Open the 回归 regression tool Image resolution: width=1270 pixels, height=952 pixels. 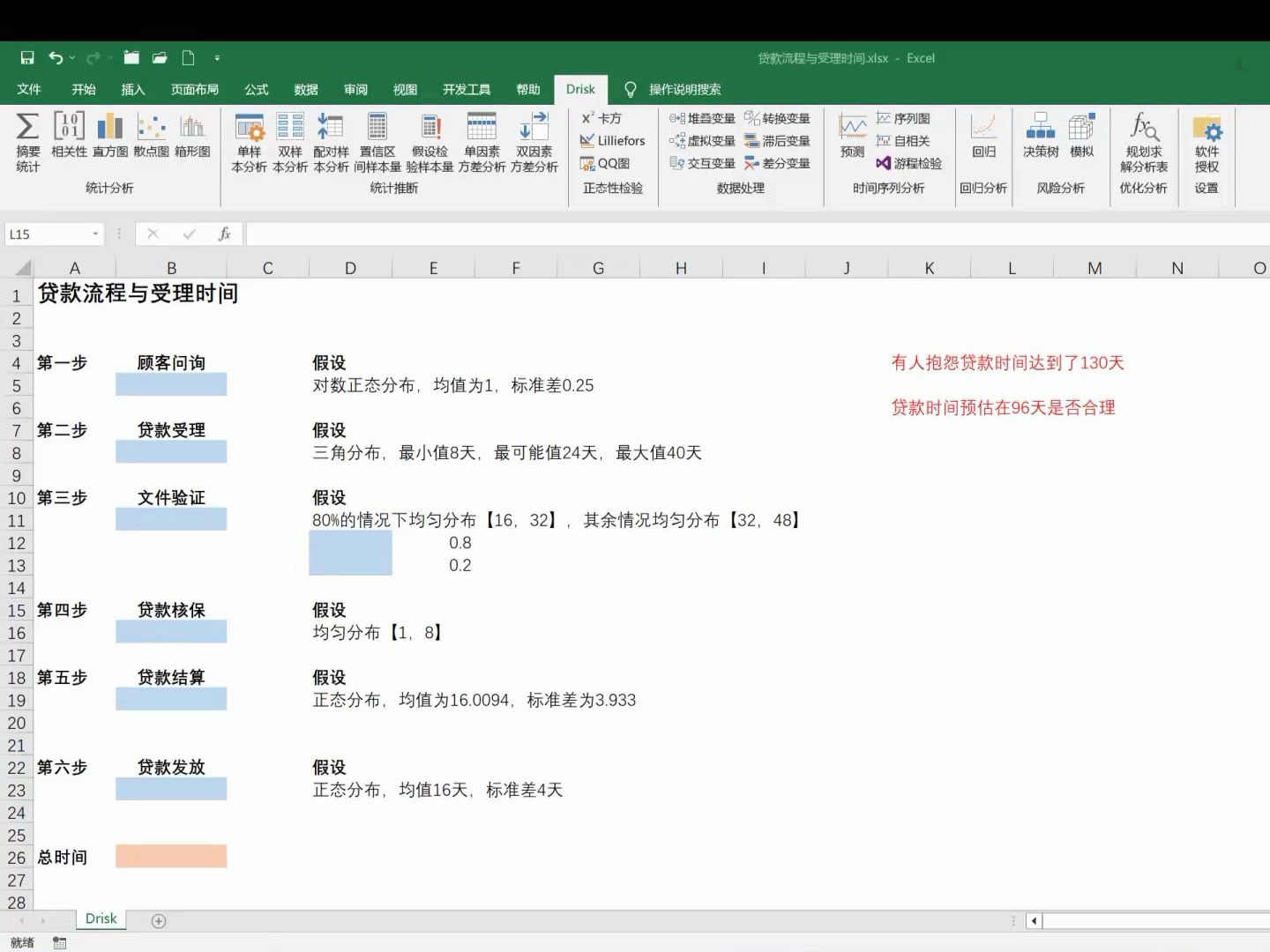coord(983,135)
